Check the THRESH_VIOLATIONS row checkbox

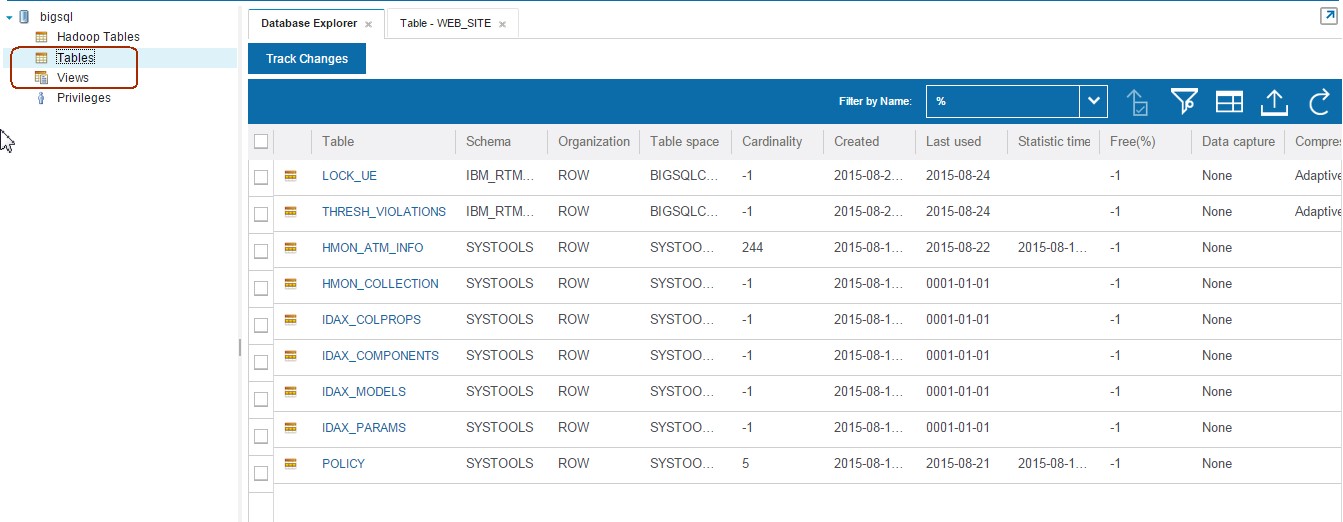(x=261, y=214)
